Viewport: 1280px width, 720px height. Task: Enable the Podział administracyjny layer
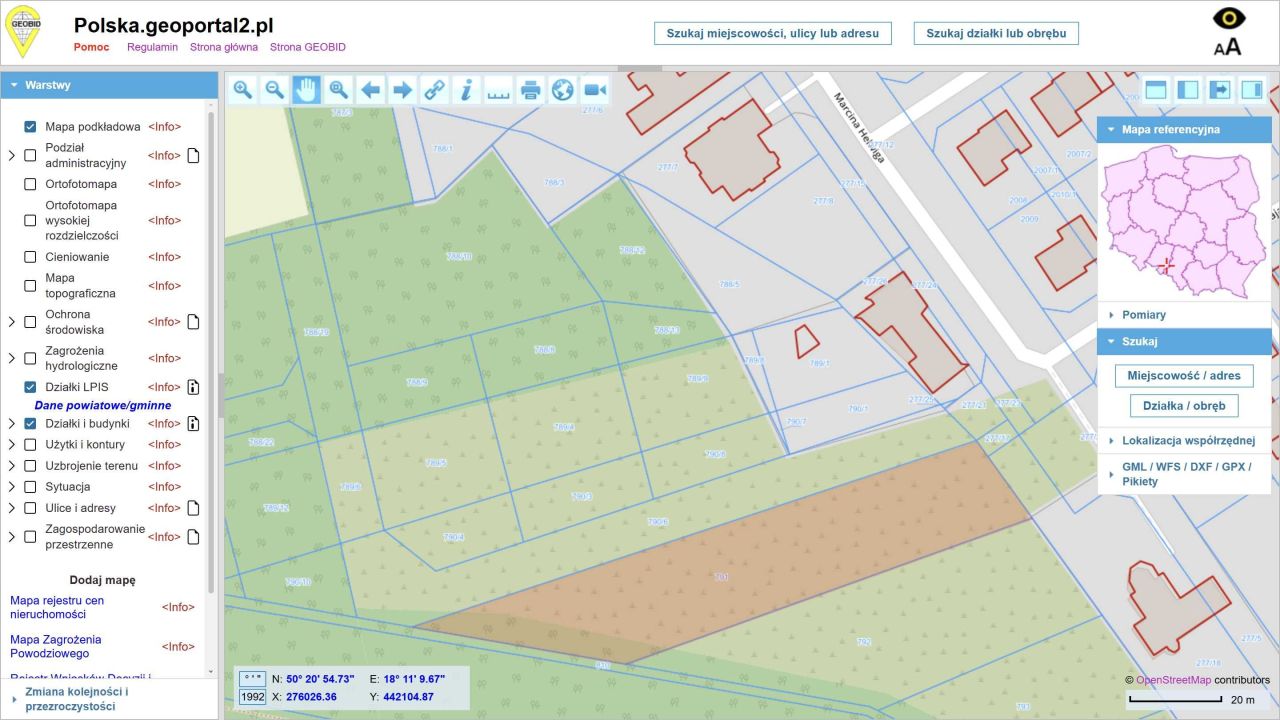click(x=30, y=155)
